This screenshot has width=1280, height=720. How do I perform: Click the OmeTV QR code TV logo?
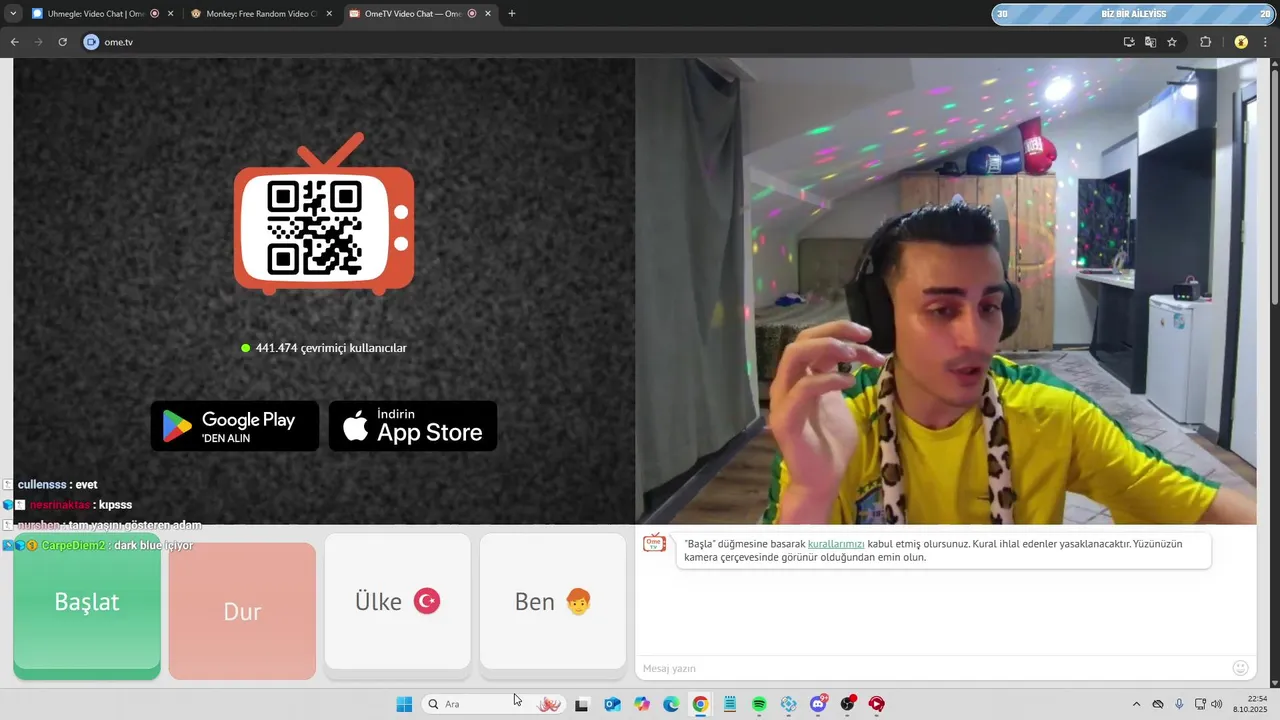coord(324,214)
